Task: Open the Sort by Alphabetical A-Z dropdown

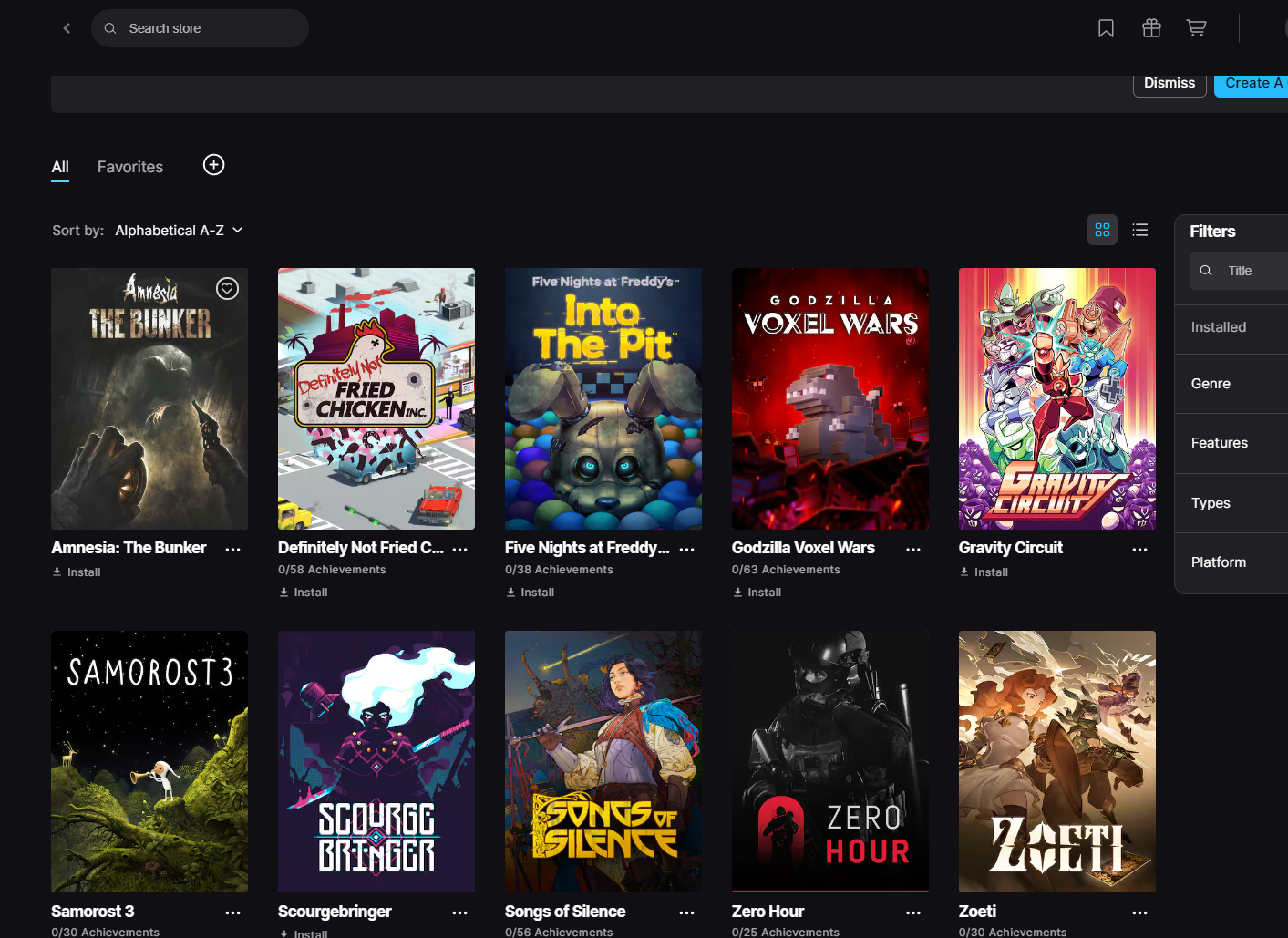Action: 179,231
